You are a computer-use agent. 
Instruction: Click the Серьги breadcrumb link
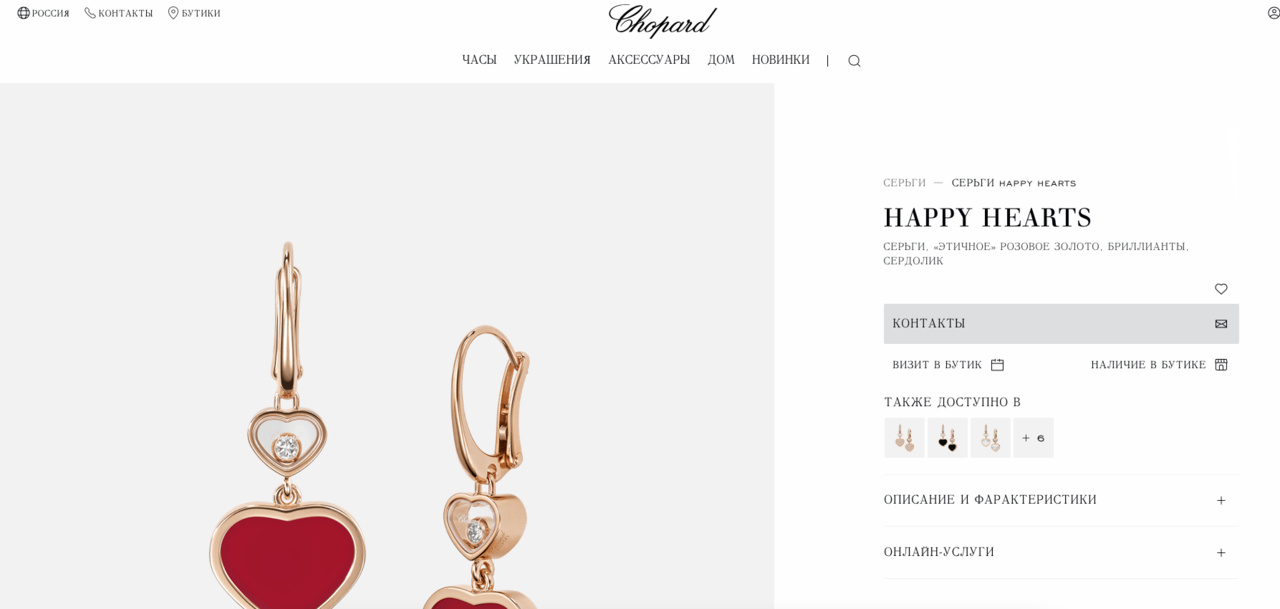pos(904,183)
